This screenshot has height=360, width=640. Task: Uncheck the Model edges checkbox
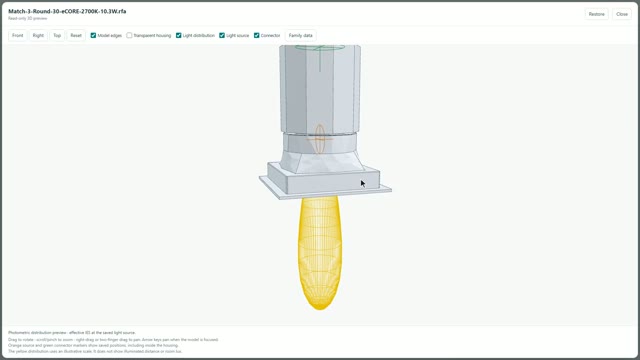93,36
